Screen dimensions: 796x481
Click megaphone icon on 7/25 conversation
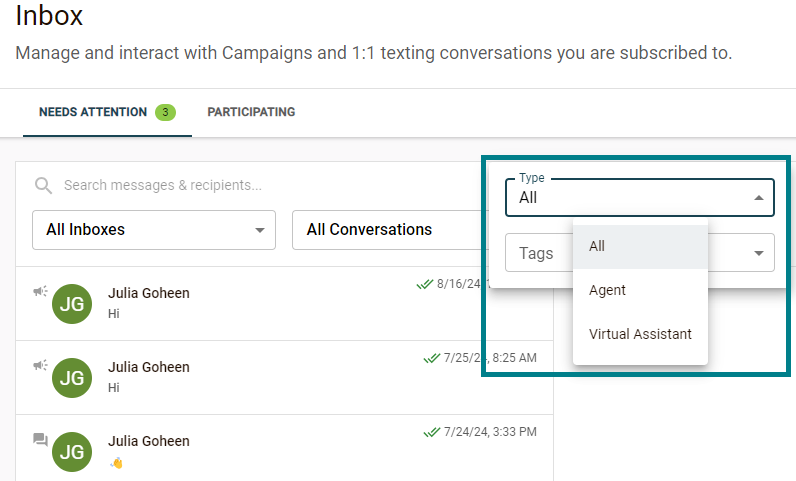[x=40, y=365]
